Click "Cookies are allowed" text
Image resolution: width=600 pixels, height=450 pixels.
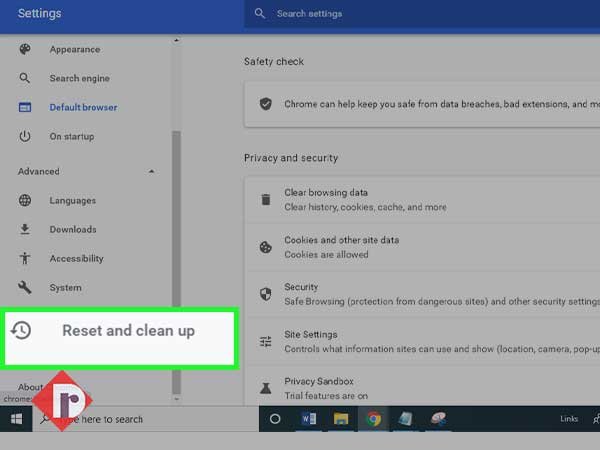pos(326,254)
